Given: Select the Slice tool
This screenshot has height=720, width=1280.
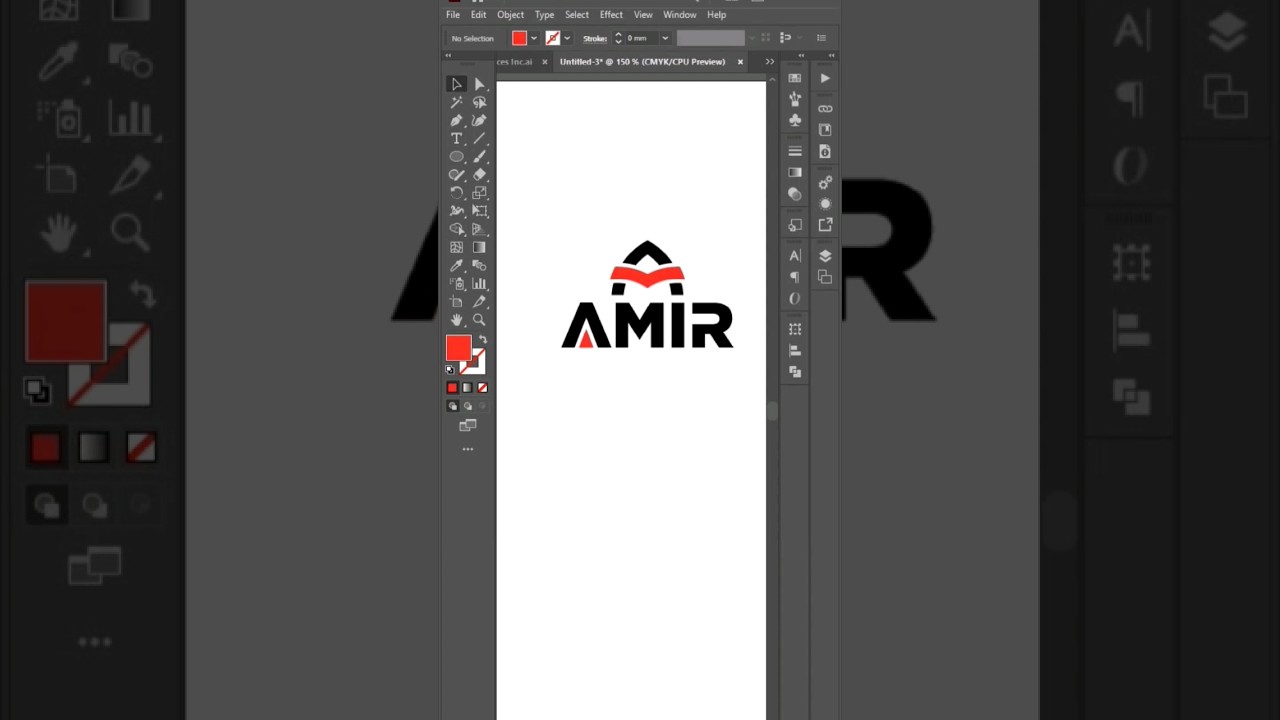Looking at the screenshot, I should (x=479, y=301).
